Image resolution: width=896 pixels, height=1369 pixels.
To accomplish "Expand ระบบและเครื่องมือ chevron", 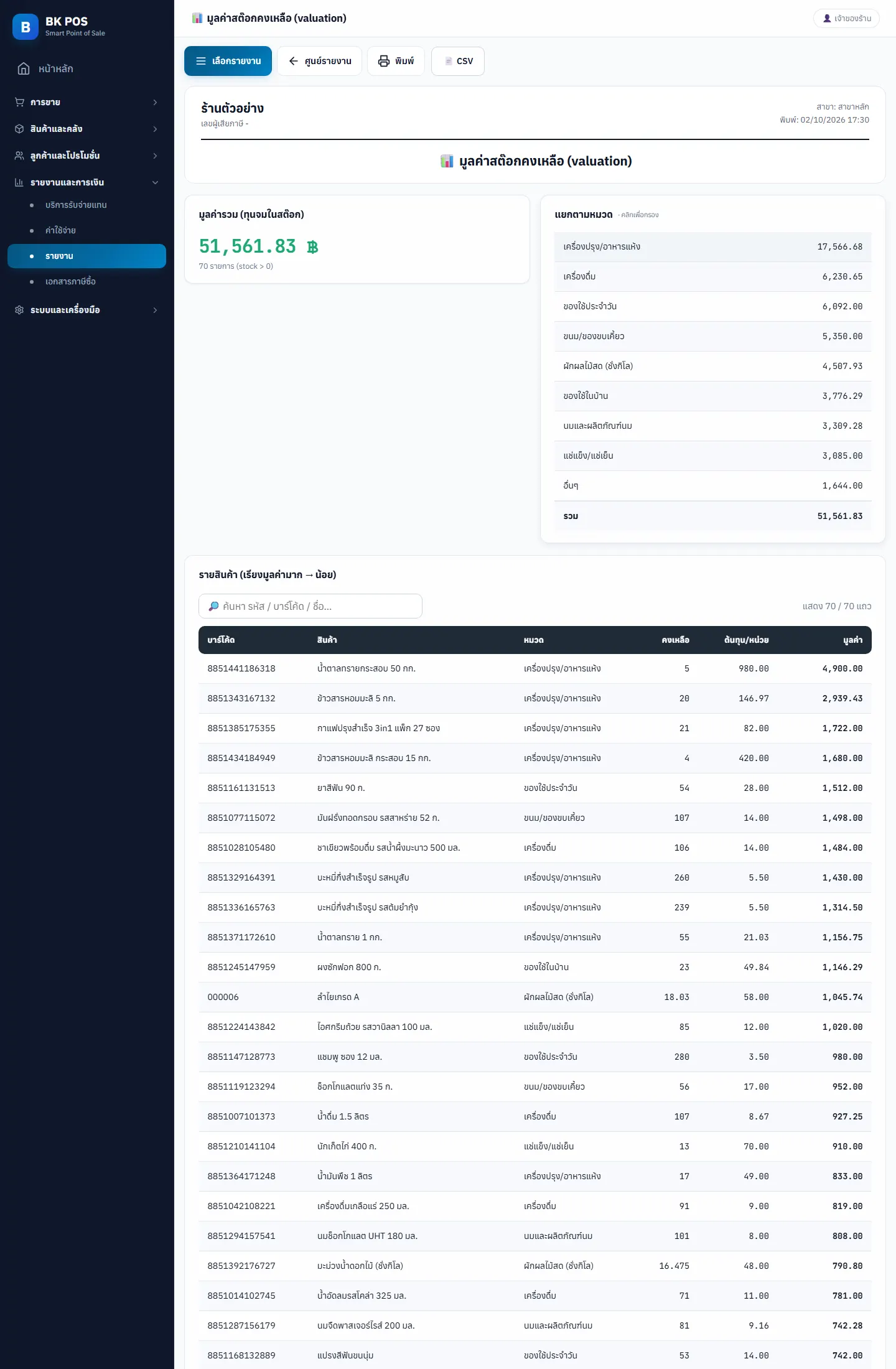I will pyautogui.click(x=155, y=310).
